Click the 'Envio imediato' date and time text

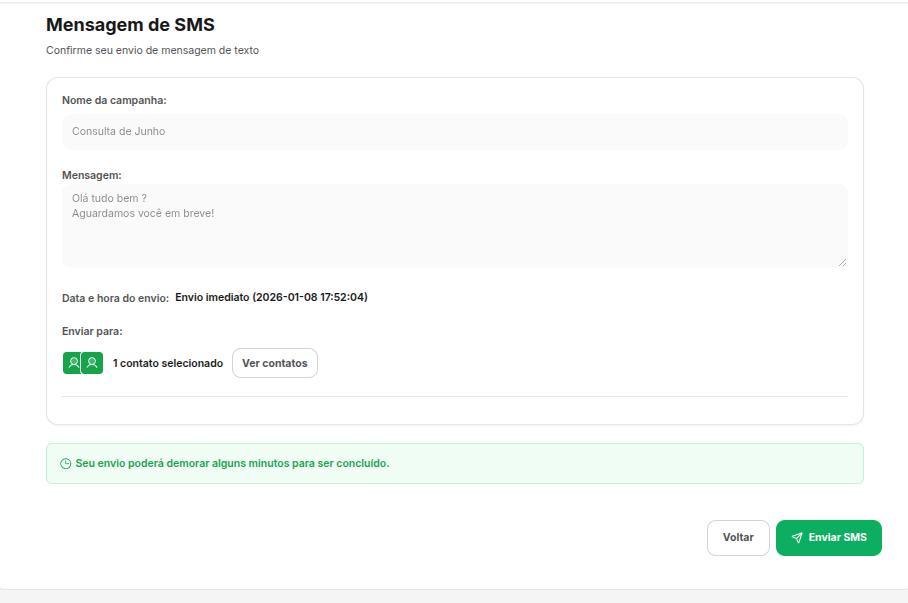[x=271, y=297]
